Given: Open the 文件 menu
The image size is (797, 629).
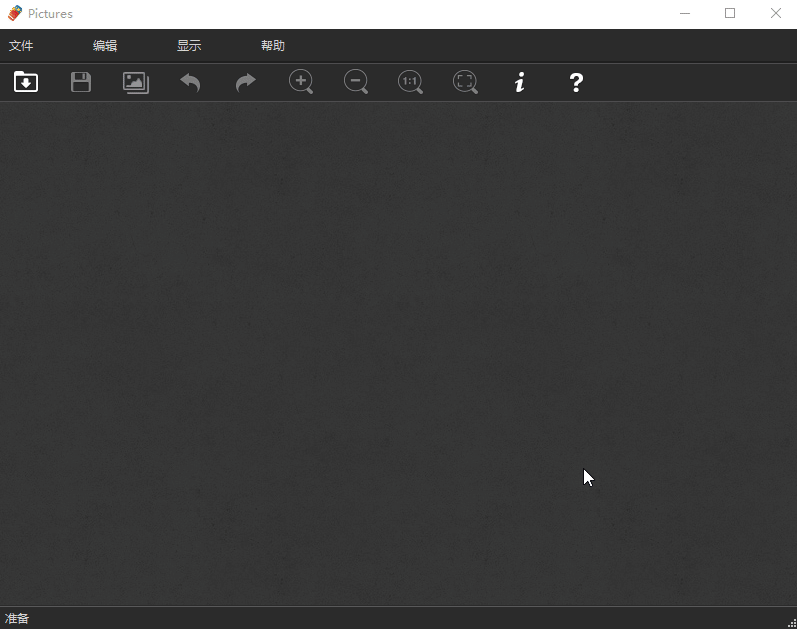Looking at the screenshot, I should pos(21,46).
